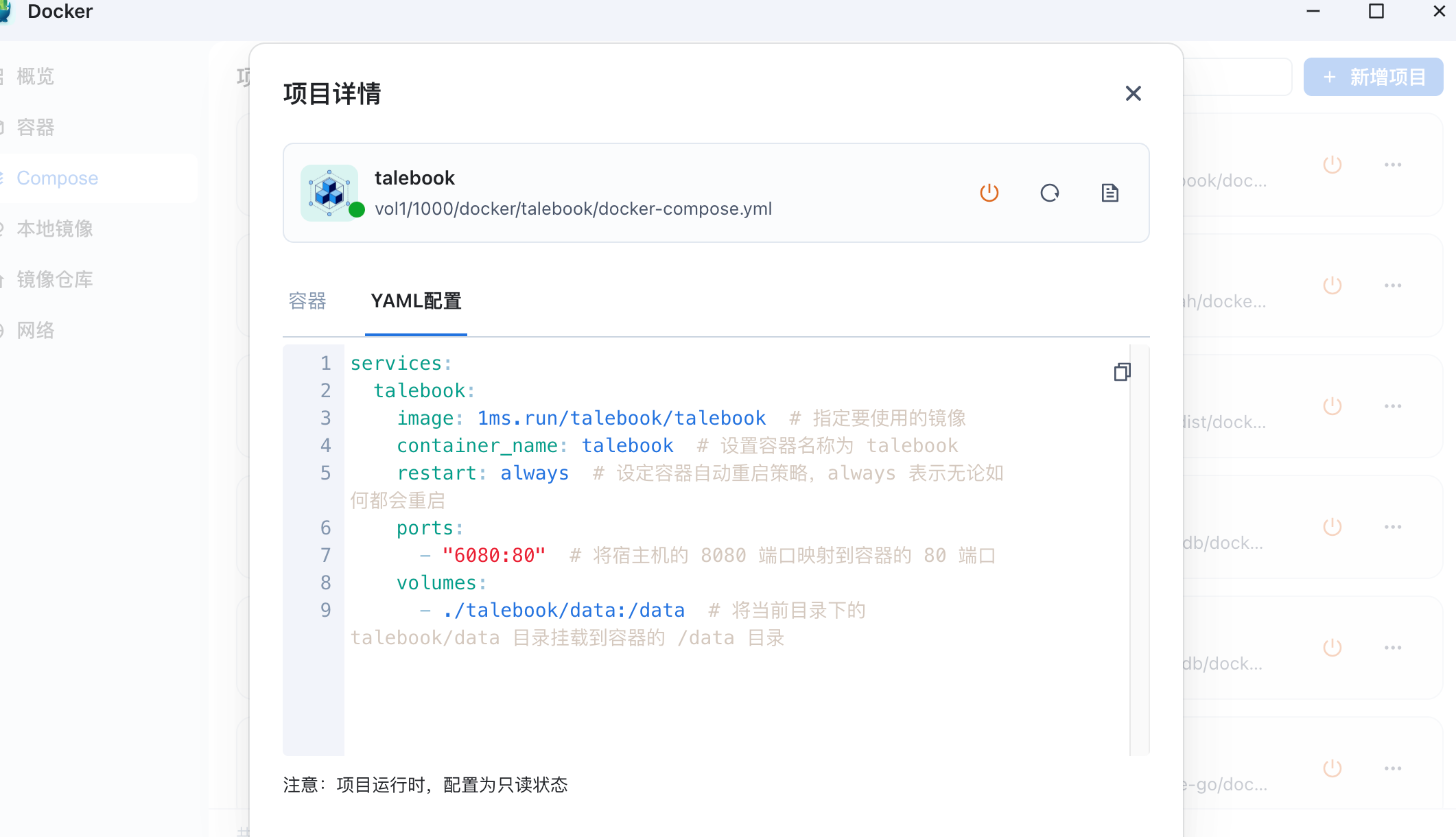Stop the talebook project with the power icon
The height and width of the screenshot is (837, 1456).
(989, 193)
